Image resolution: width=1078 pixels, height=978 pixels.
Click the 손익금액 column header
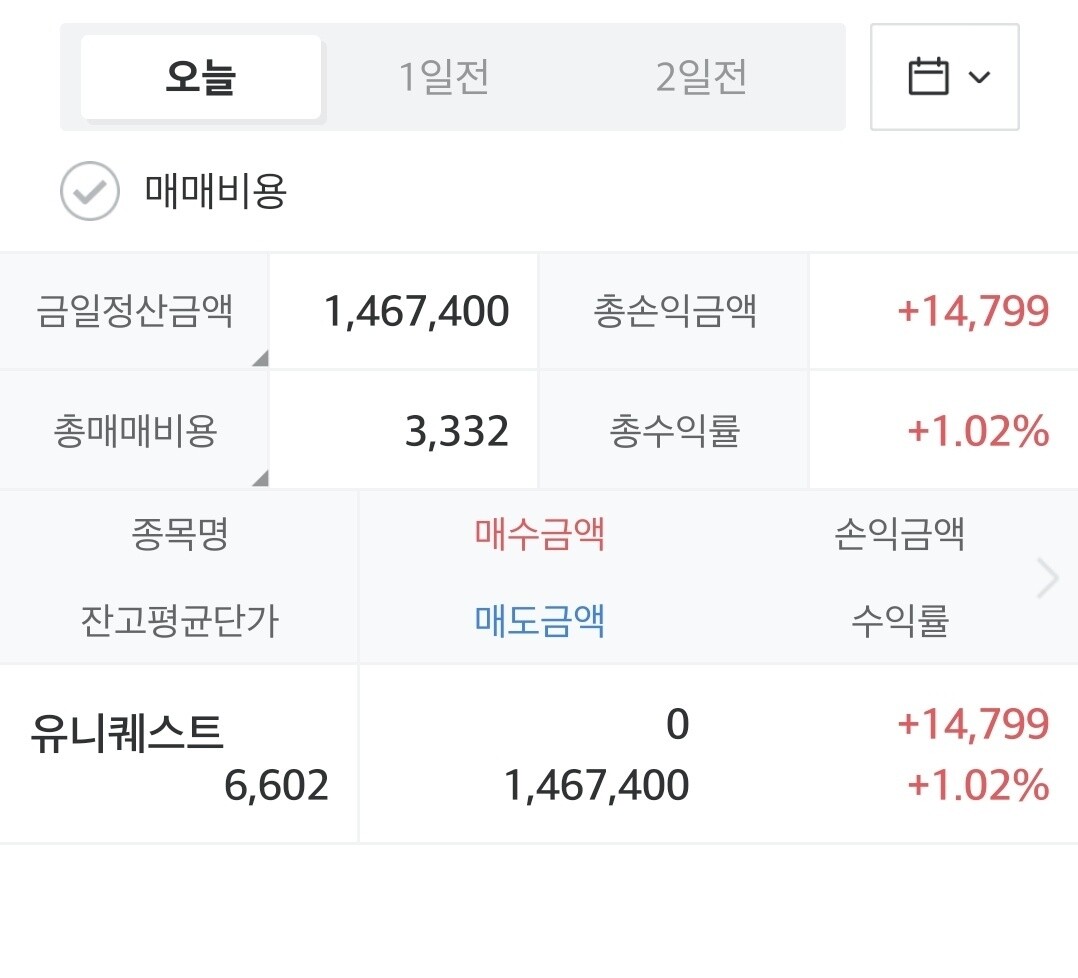pyautogui.click(x=900, y=534)
